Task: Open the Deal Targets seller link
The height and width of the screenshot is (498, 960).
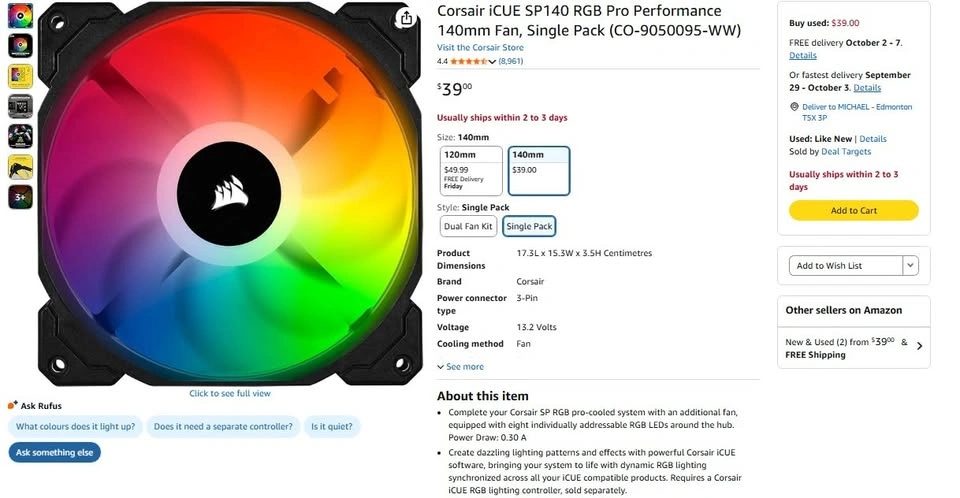Action: 846,152
